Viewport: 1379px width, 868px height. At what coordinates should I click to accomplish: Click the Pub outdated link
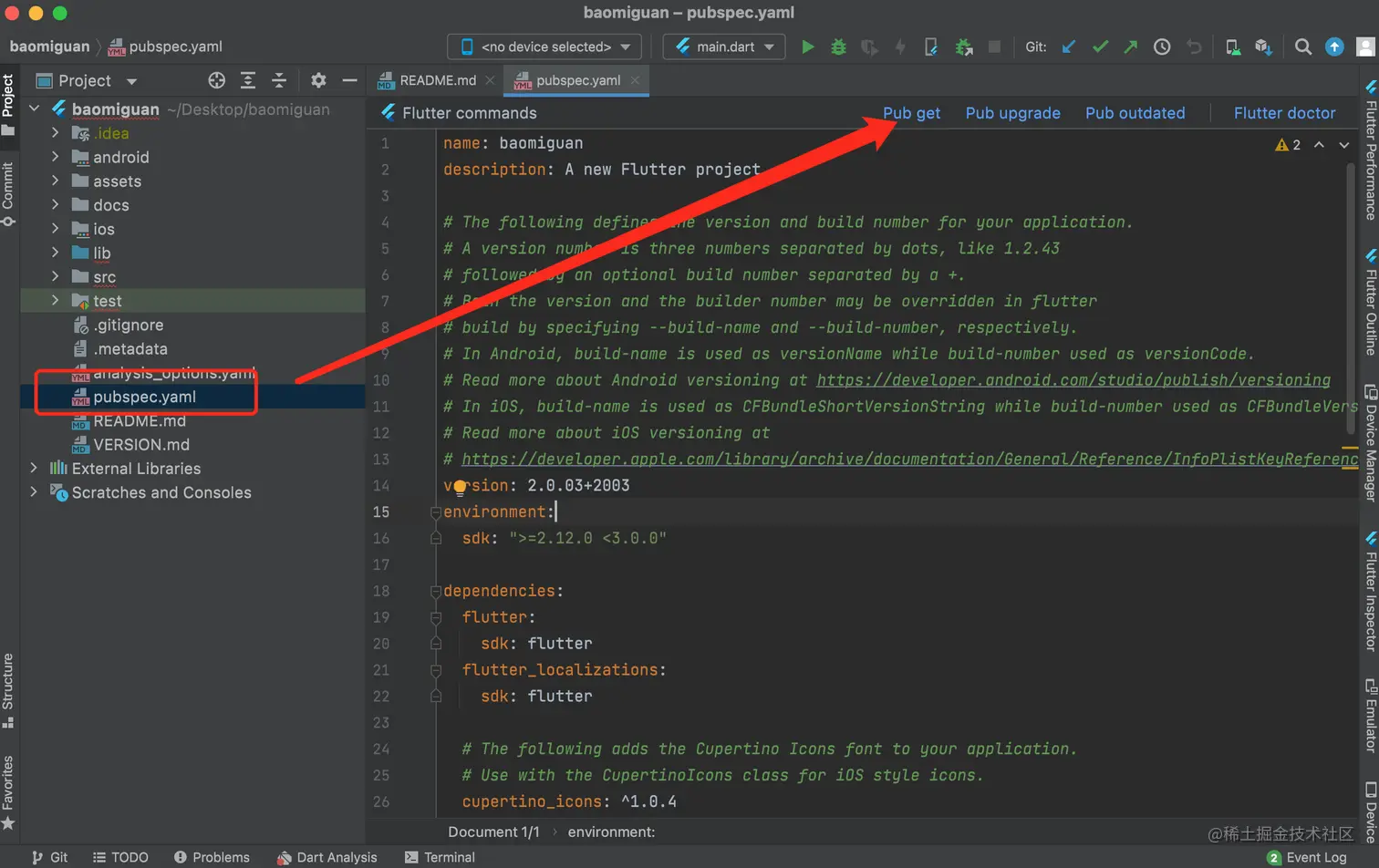click(1135, 113)
